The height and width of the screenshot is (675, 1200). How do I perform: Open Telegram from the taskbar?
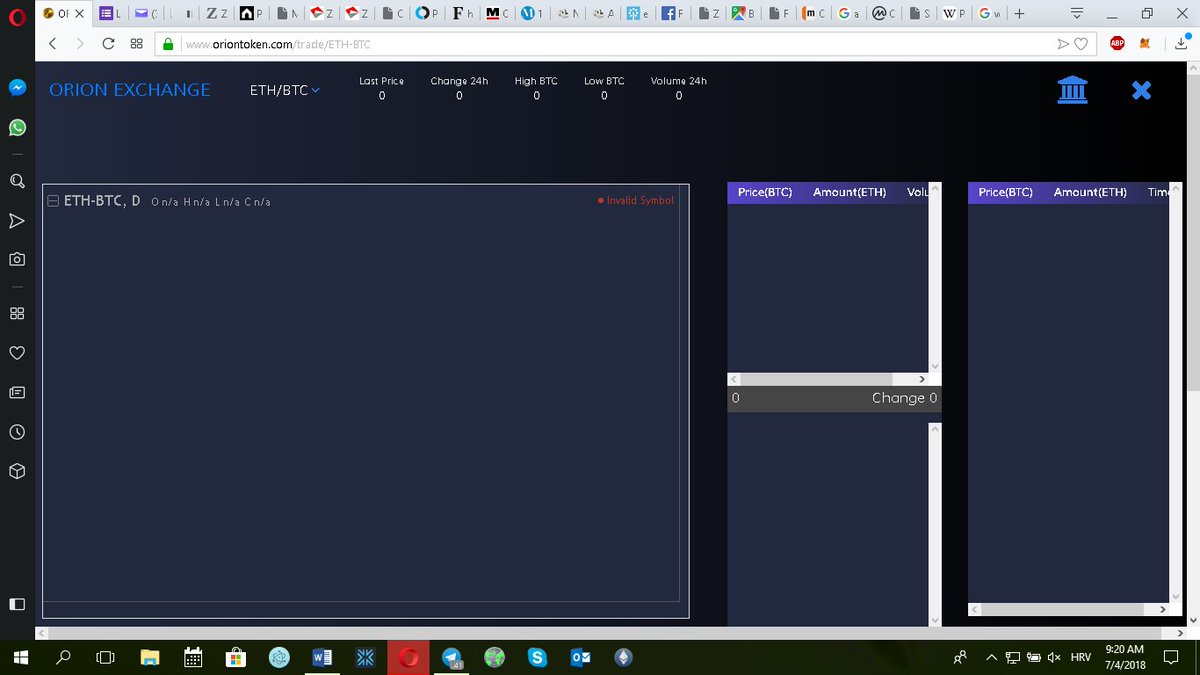454,657
